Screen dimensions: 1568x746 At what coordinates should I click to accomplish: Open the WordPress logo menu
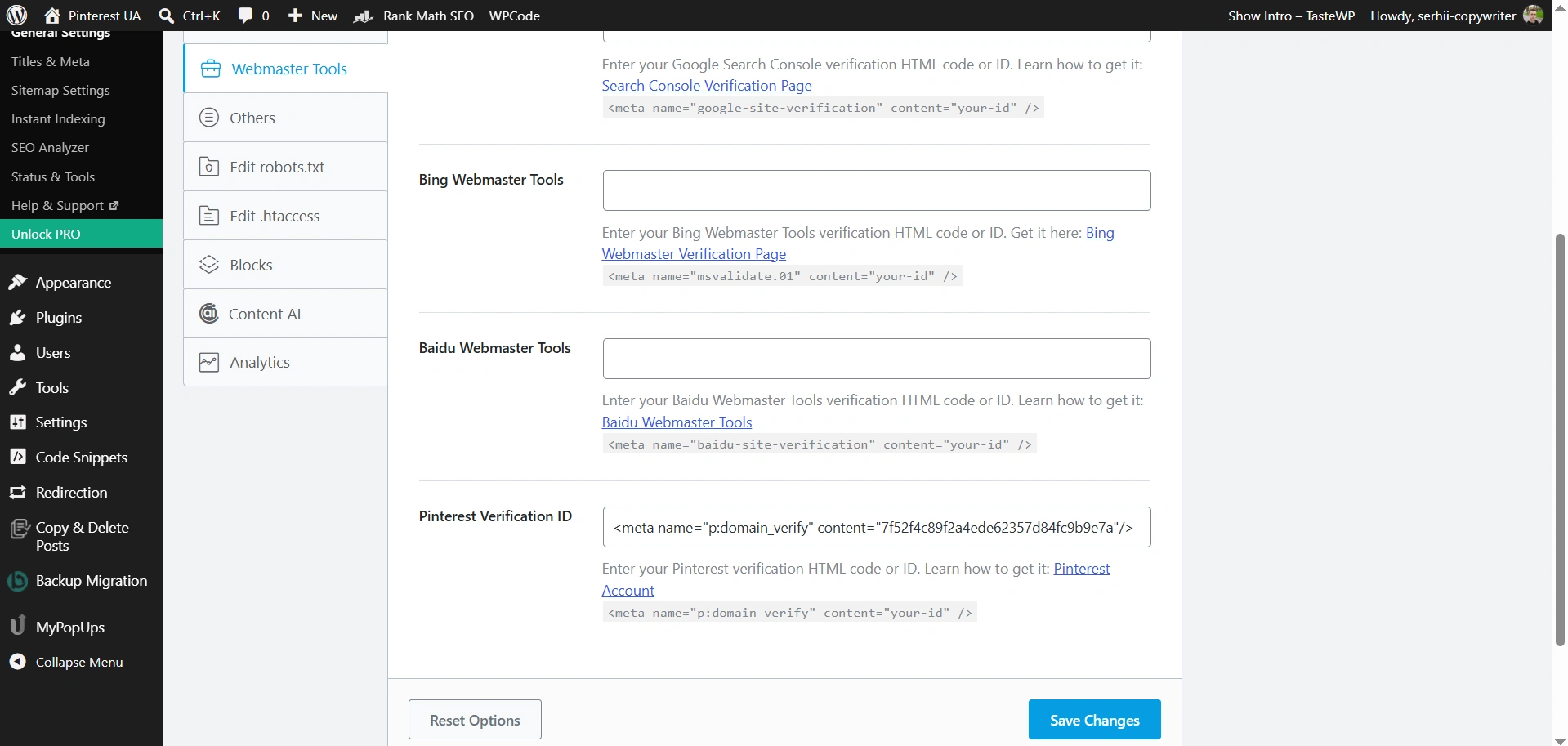(x=16, y=16)
